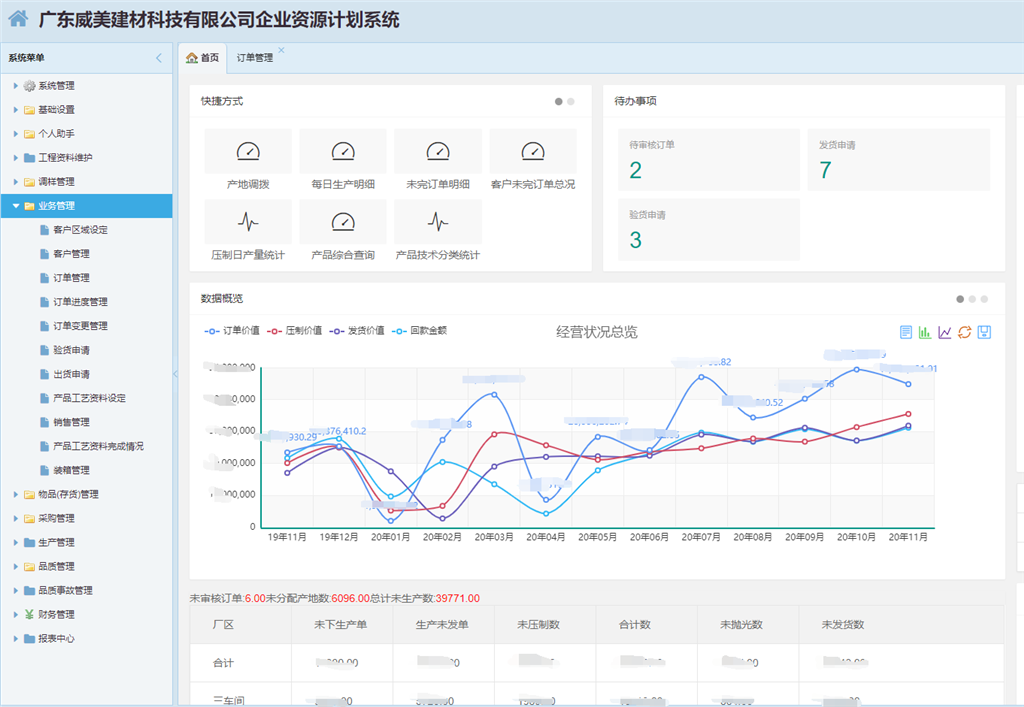Open 销售管理 in the sidebar
This screenshot has height=707, width=1024.
tap(71, 422)
